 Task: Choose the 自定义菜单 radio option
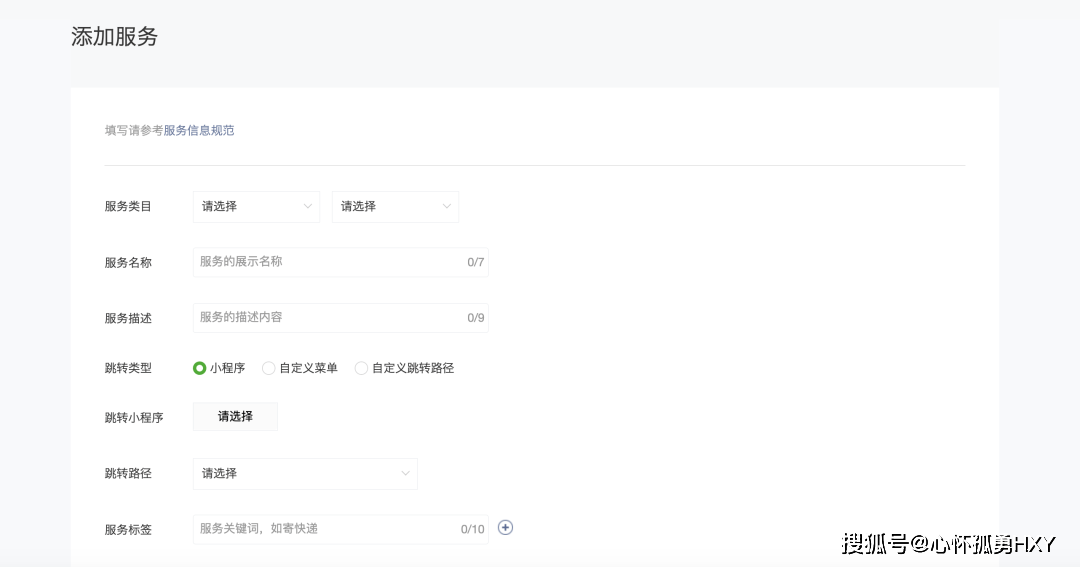tap(268, 368)
